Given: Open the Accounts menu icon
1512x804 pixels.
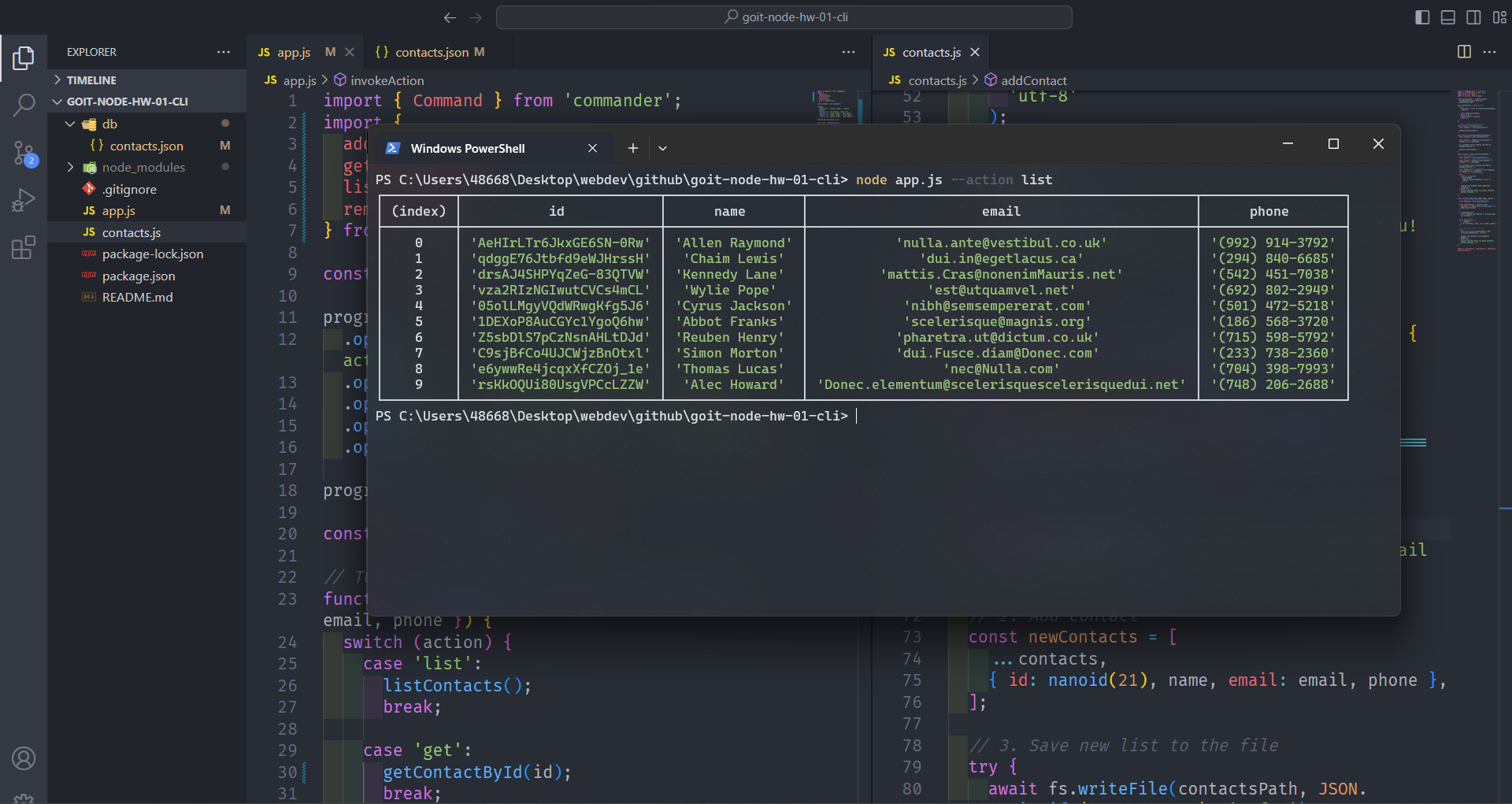Looking at the screenshot, I should click(24, 758).
